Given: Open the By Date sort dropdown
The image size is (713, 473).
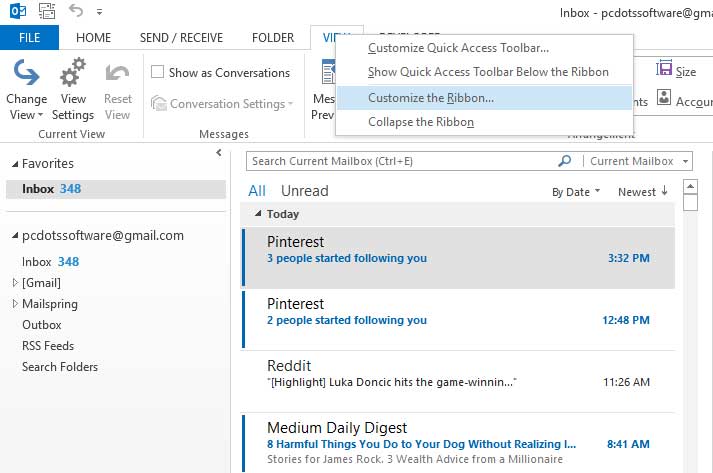Looking at the screenshot, I should [x=576, y=192].
